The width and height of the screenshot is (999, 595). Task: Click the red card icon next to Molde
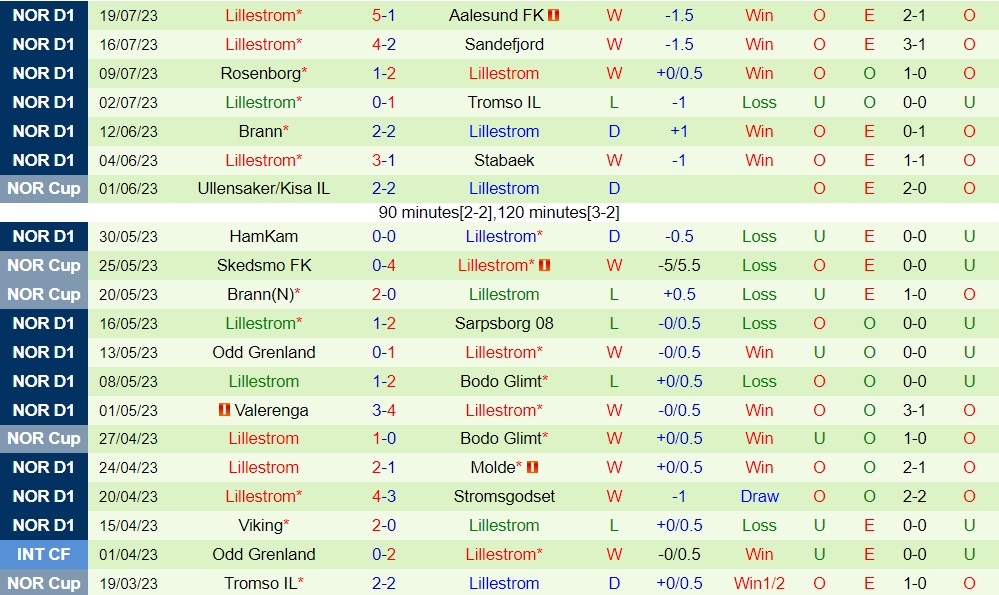pos(533,468)
